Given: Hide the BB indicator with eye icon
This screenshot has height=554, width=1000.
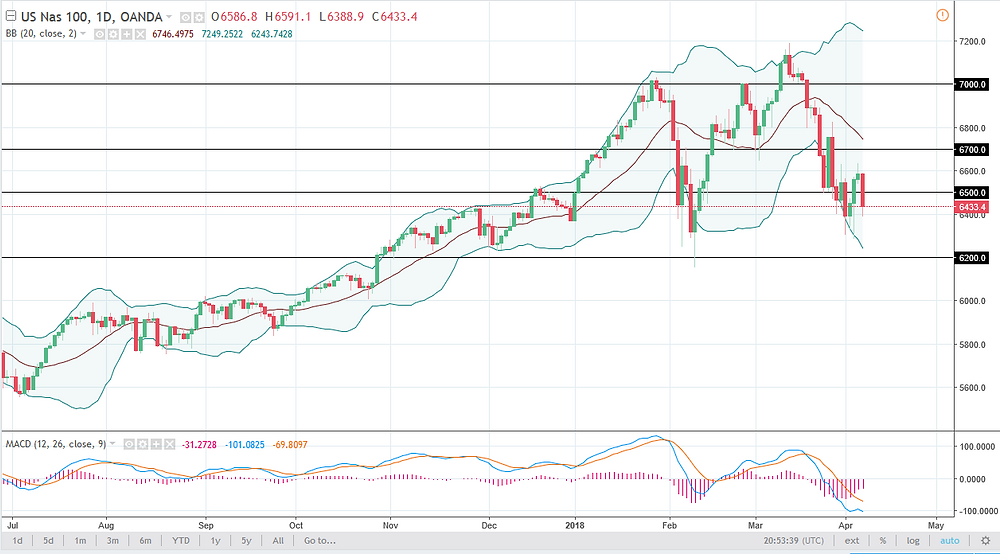Looking at the screenshot, I should click(x=99, y=34).
